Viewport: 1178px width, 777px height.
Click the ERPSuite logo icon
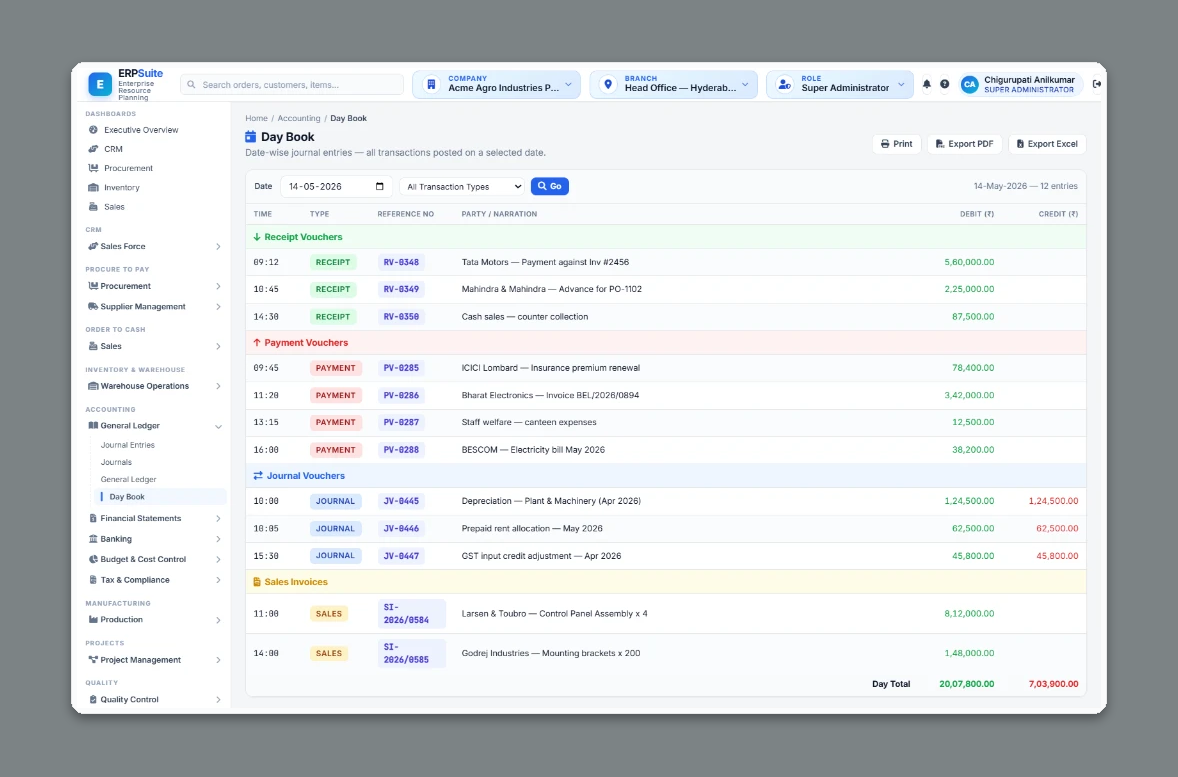(x=100, y=84)
